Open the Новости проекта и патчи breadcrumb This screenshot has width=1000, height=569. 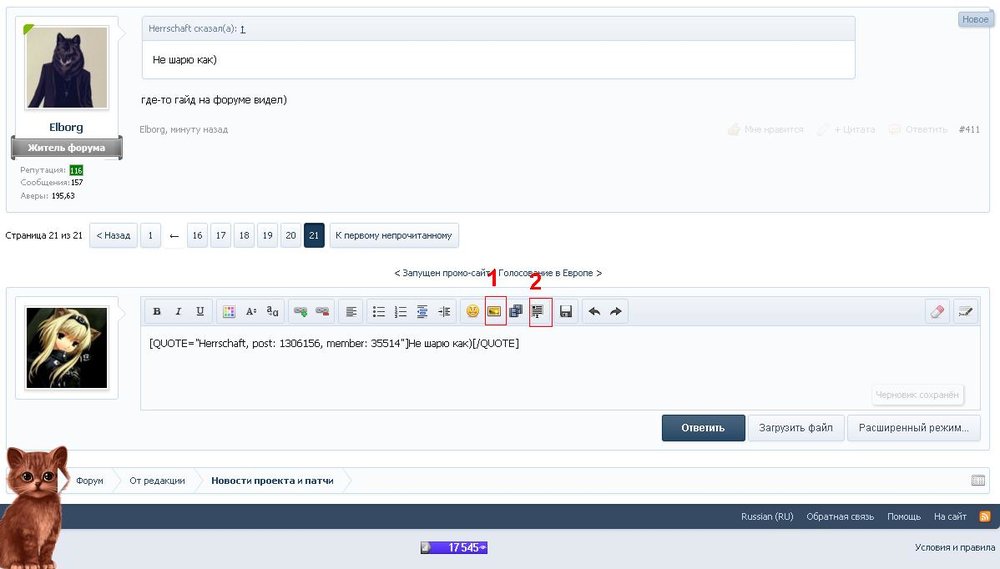pos(272,481)
